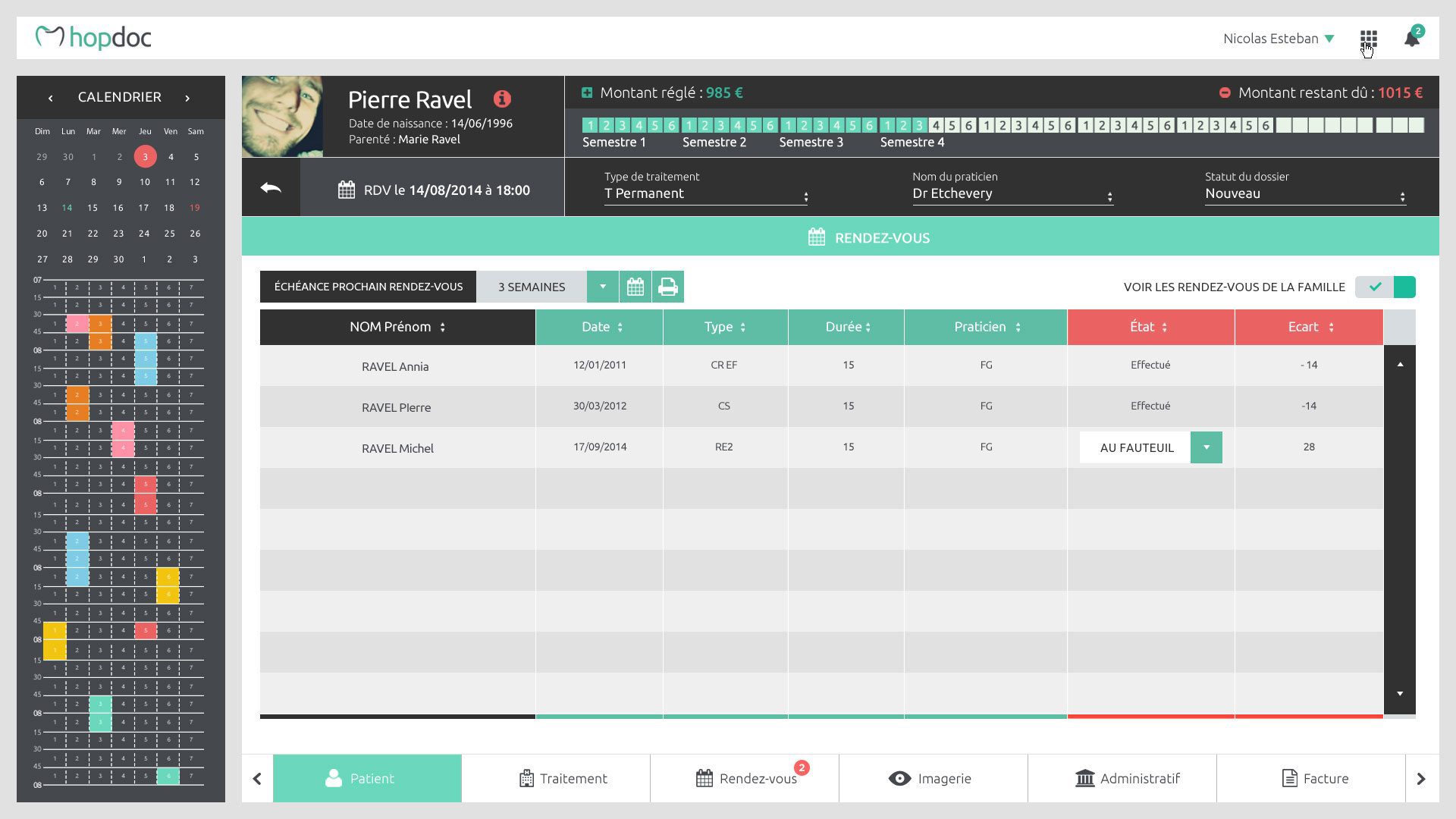Click the patient info icon

click(x=502, y=99)
